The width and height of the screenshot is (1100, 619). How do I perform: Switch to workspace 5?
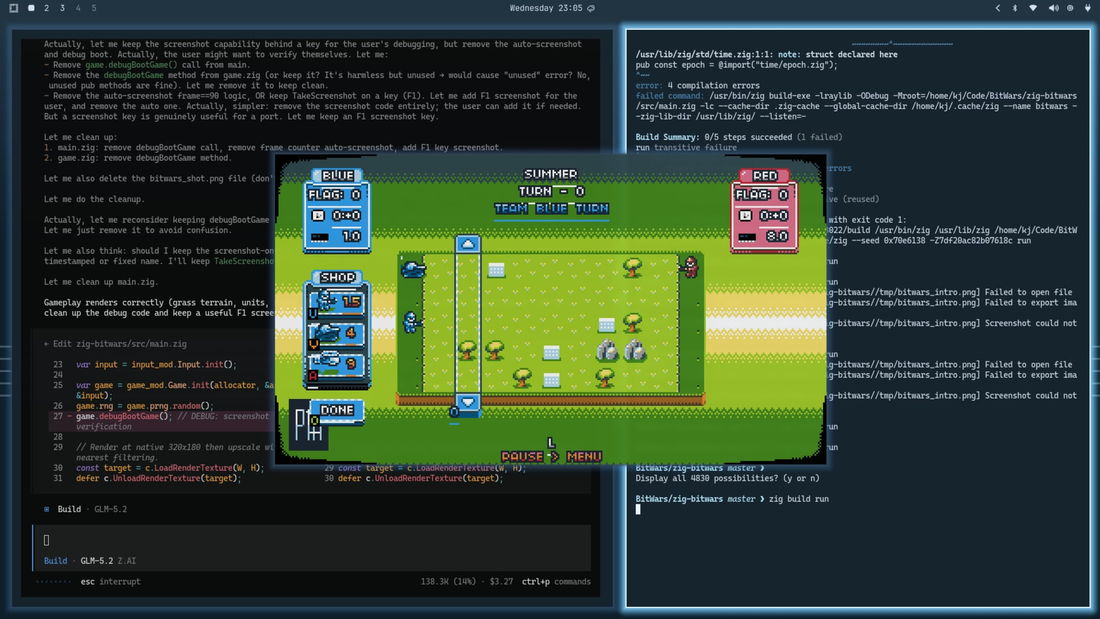coord(94,8)
